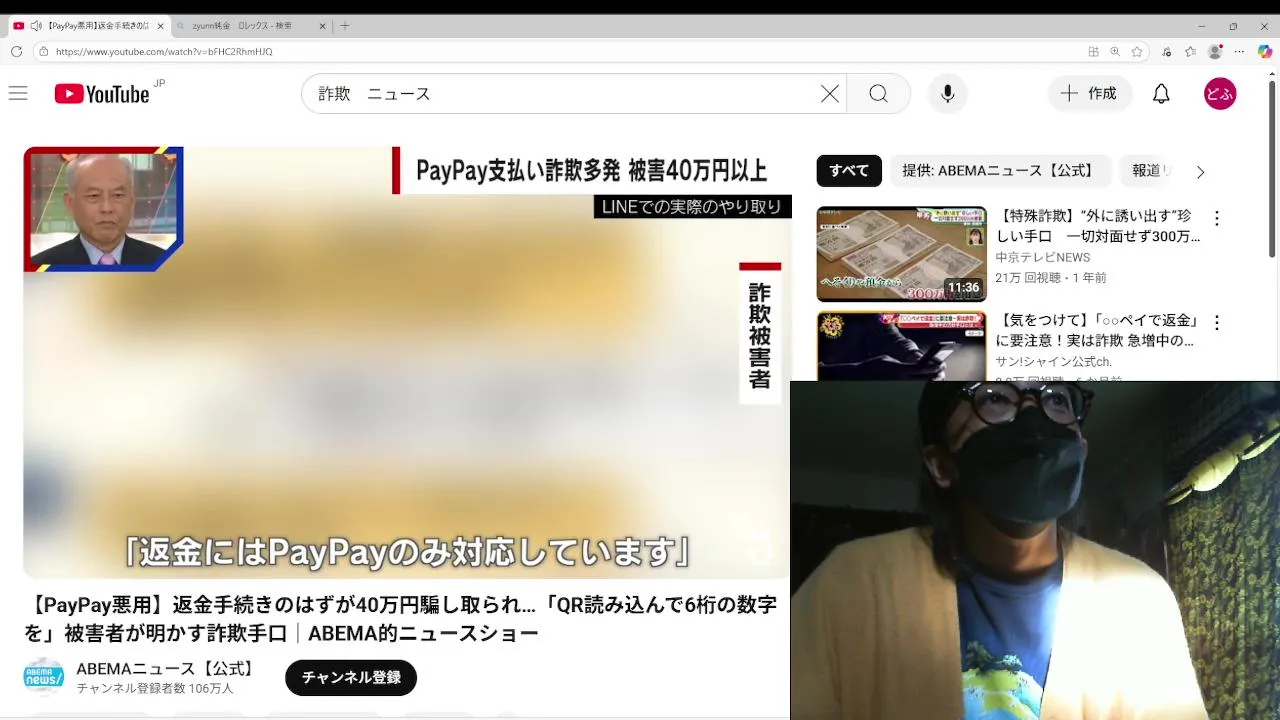
Task: Open the ○○ペイで返金 video thumbnail
Action: (901, 346)
